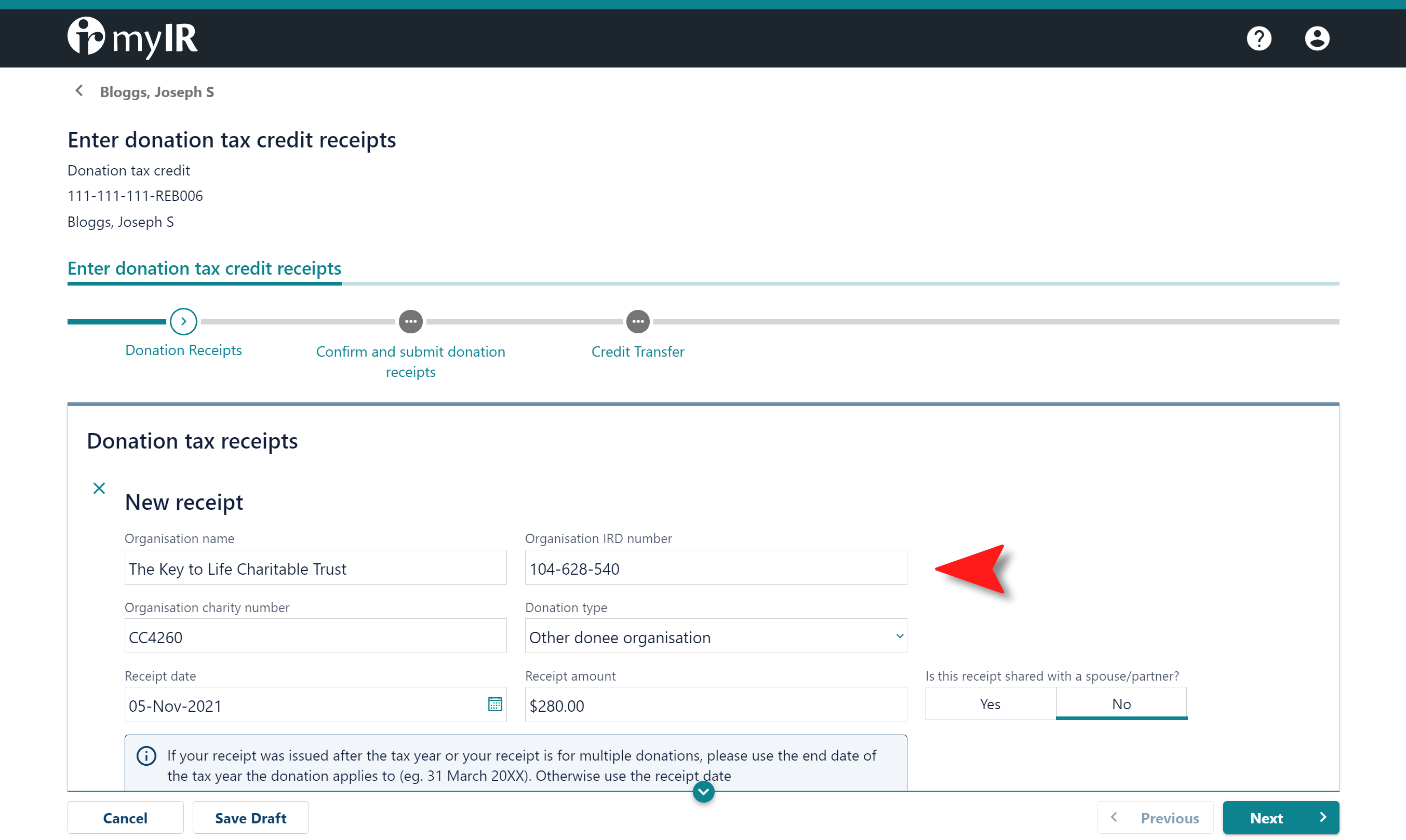Click the Donation tax receipts heading
This screenshot has height=840, width=1406.
point(192,441)
